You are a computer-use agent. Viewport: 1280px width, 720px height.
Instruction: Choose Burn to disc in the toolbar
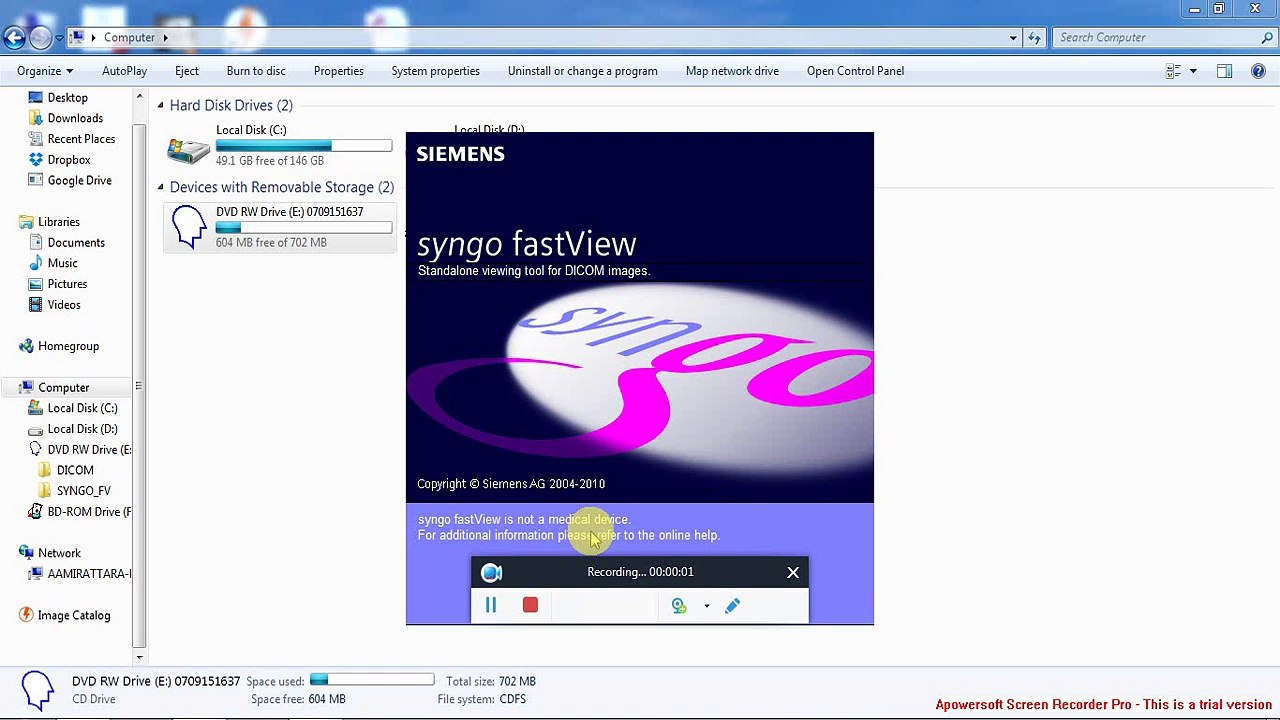tap(256, 71)
